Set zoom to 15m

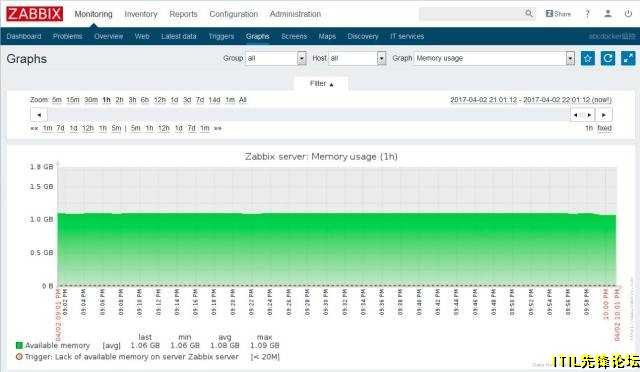pyautogui.click(x=73, y=100)
